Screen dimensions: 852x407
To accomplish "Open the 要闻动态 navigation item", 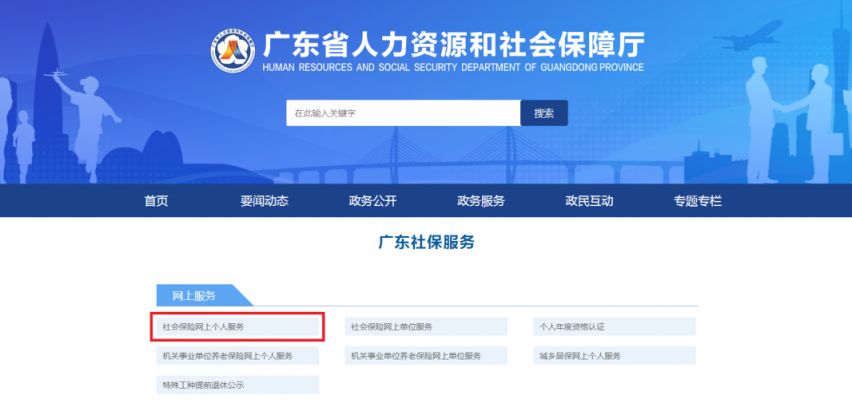I will click(264, 201).
